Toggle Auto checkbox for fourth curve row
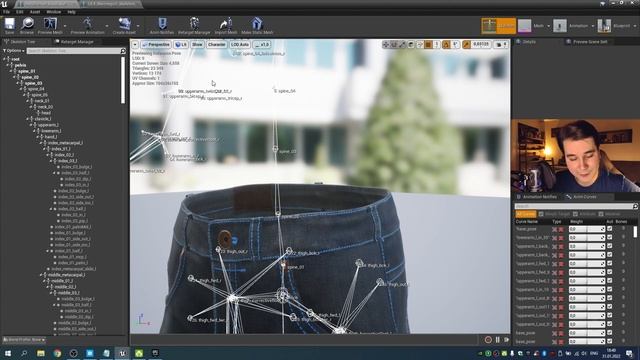Screen dimensions: 640x360 (609, 255)
